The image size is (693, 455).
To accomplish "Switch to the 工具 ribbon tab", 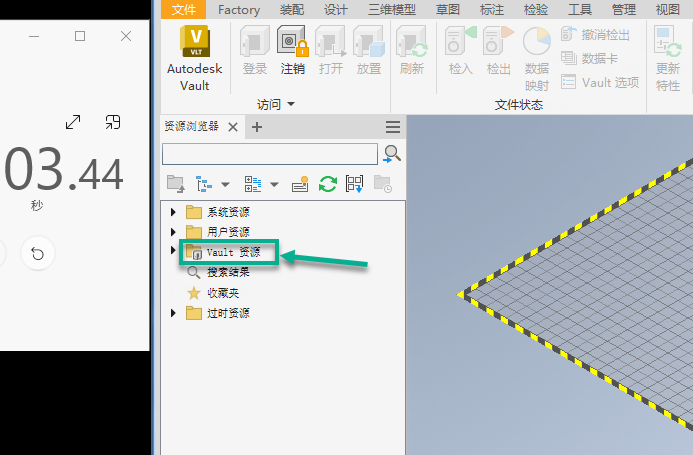I will pyautogui.click(x=579, y=9).
